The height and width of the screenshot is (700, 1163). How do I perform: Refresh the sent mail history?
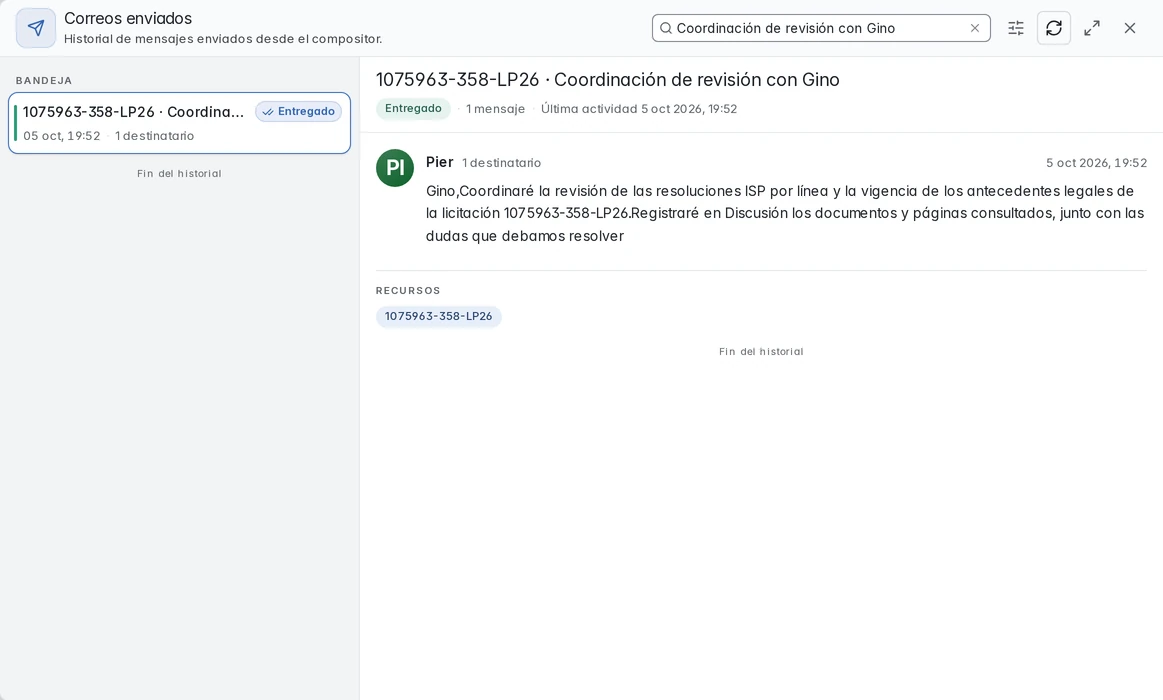pos(1054,28)
